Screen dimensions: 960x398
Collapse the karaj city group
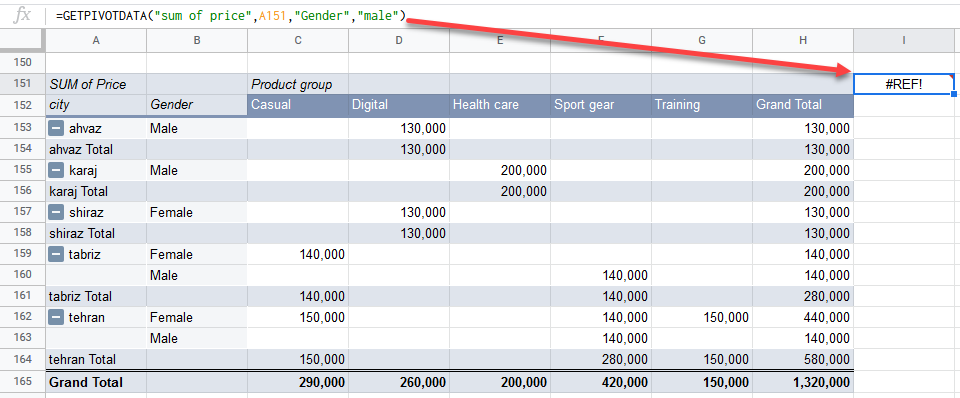[x=56, y=170]
